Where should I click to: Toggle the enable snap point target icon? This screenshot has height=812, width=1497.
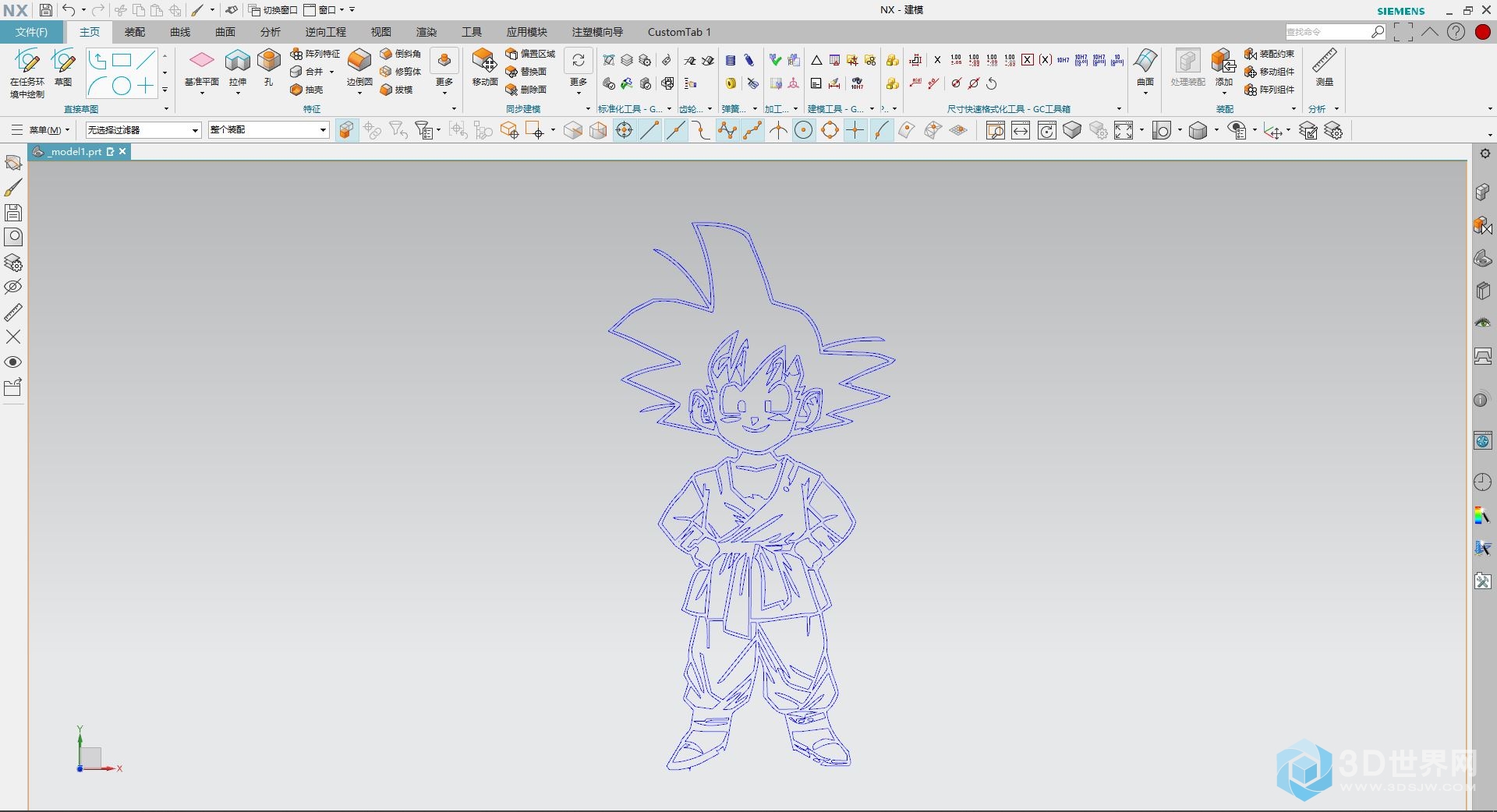(x=624, y=130)
